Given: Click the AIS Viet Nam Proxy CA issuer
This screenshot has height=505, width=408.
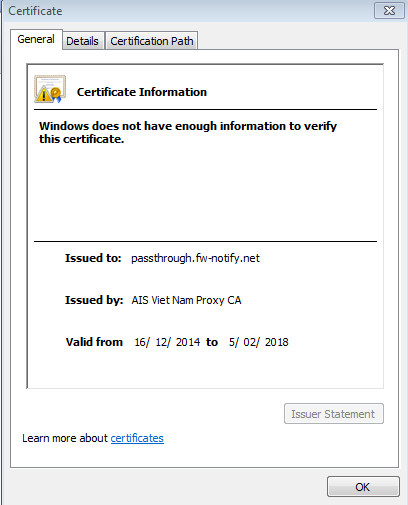Looking at the screenshot, I should (186, 300).
